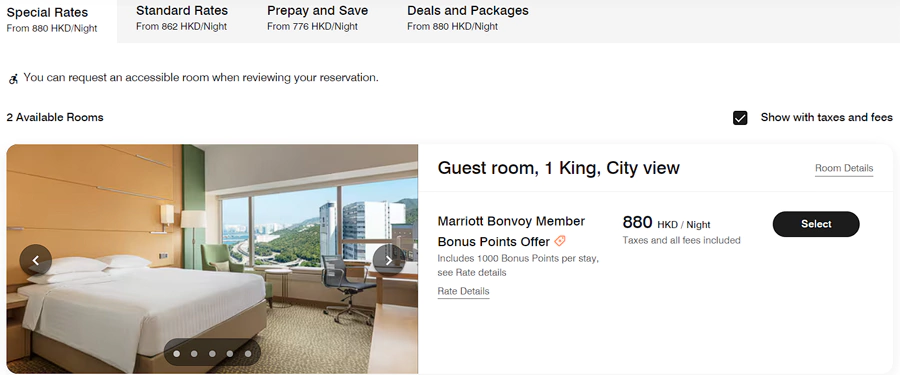
Task: Open the Prepay and Save tab
Action: pos(317,18)
